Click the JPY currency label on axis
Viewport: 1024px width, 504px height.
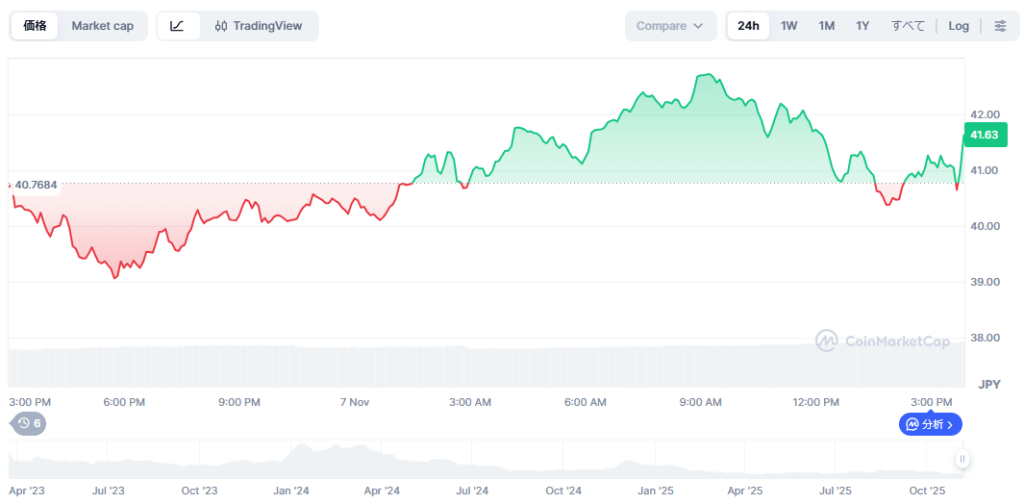coord(988,384)
